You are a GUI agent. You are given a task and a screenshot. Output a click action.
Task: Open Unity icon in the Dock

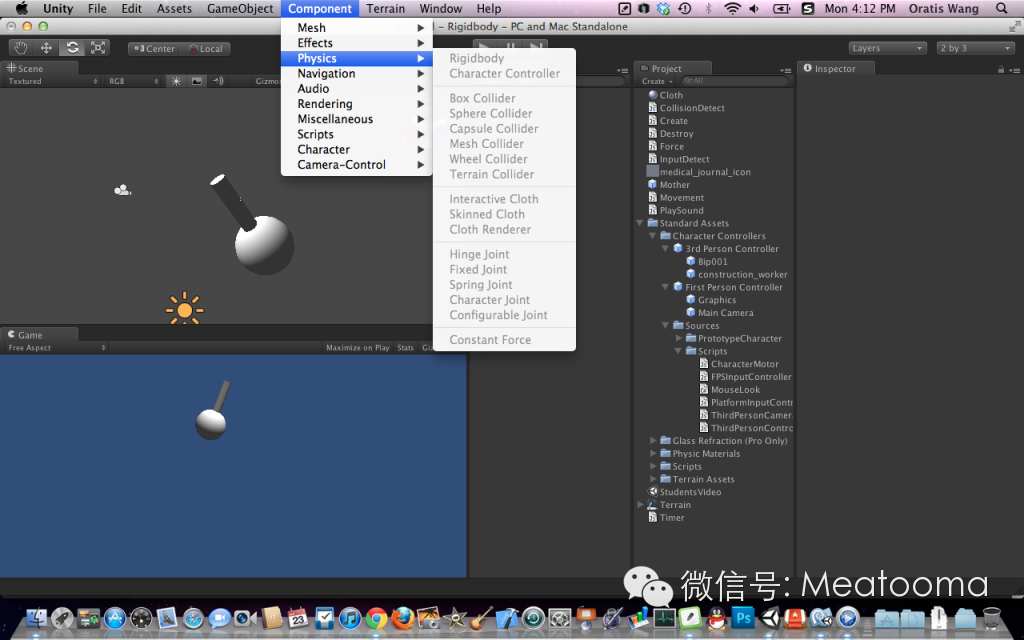click(769, 617)
